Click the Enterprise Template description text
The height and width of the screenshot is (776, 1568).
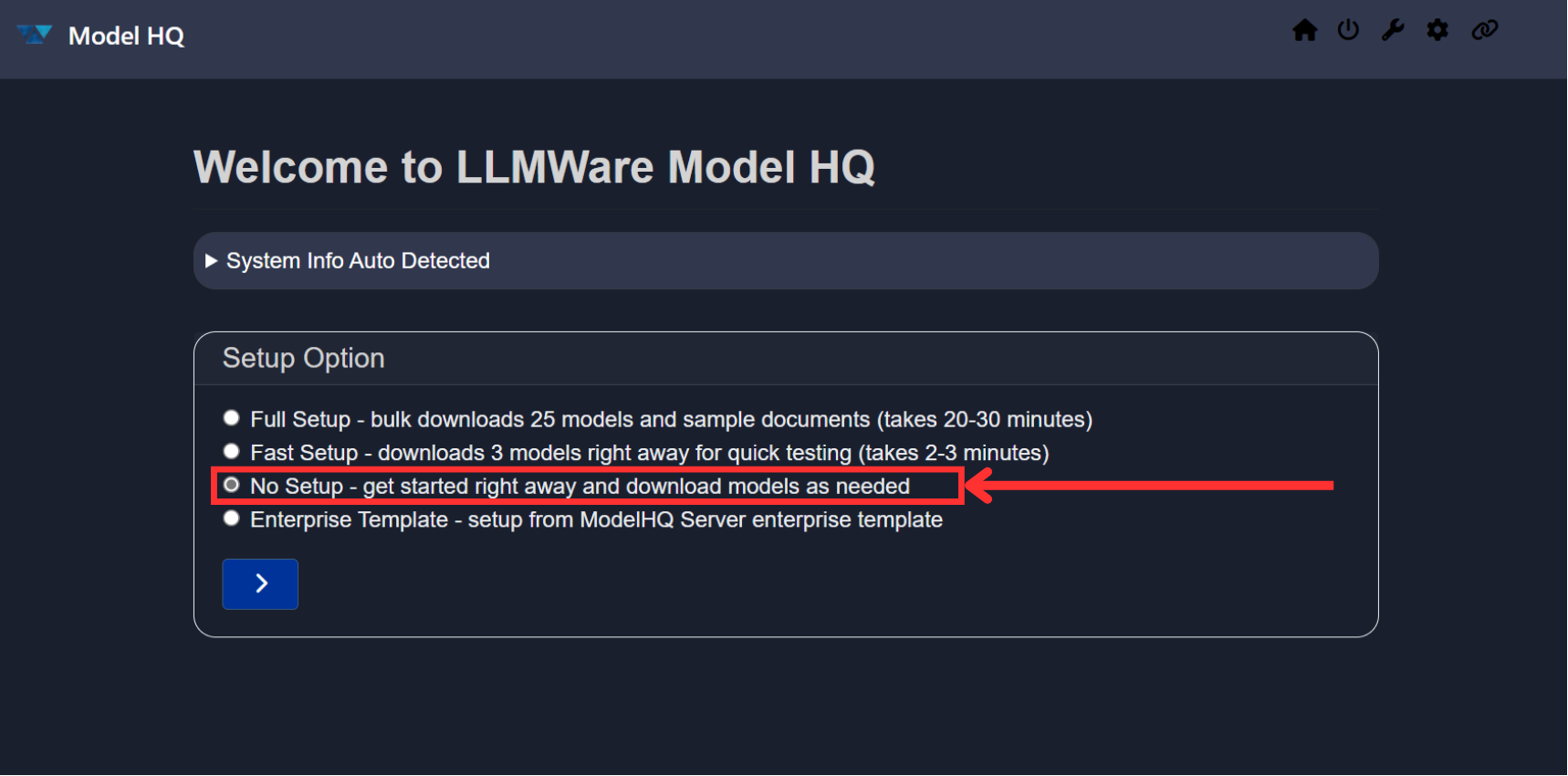pyautogui.click(x=596, y=520)
